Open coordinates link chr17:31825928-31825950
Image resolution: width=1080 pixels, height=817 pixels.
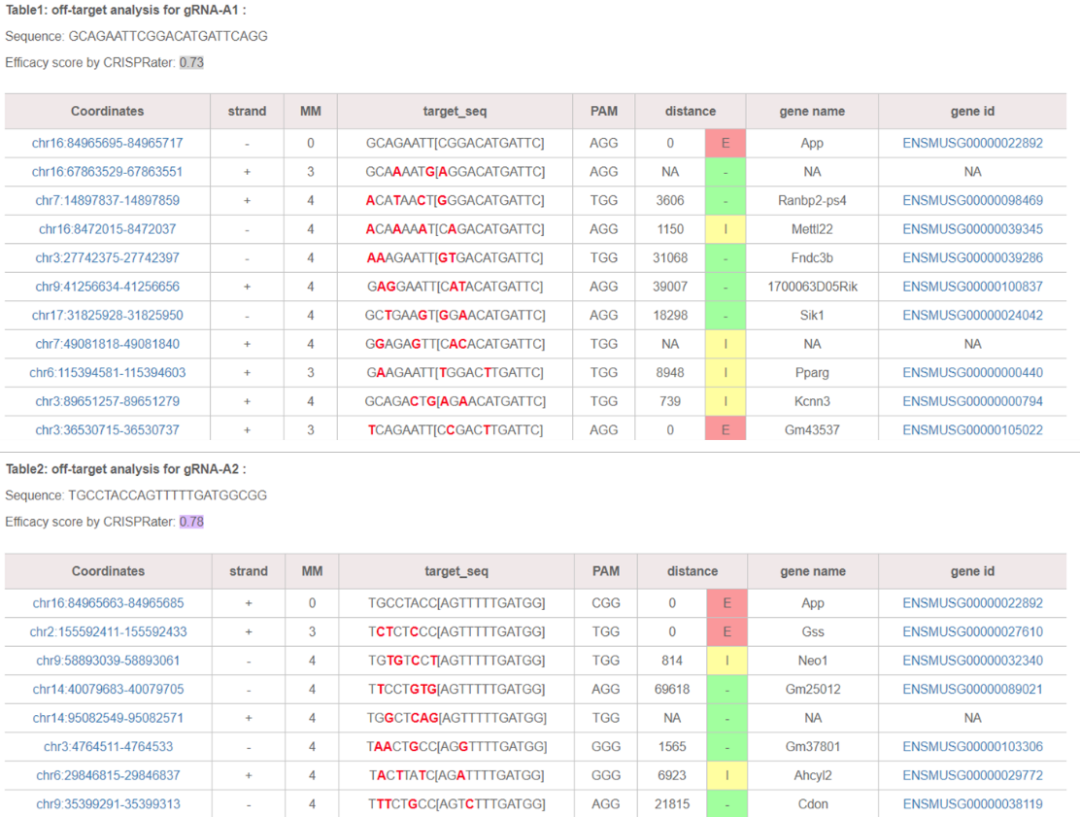(107, 316)
